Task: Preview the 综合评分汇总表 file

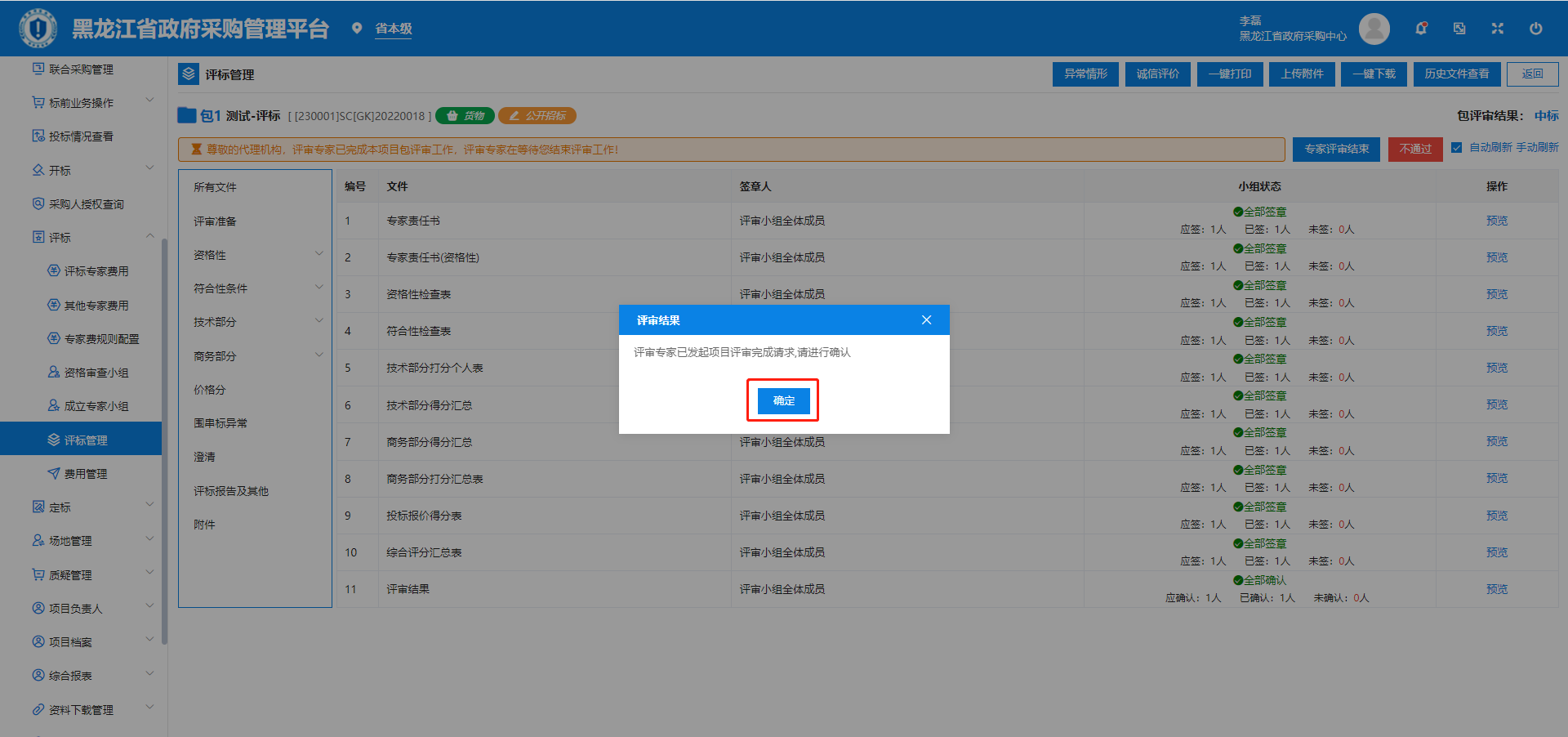Action: [1497, 552]
